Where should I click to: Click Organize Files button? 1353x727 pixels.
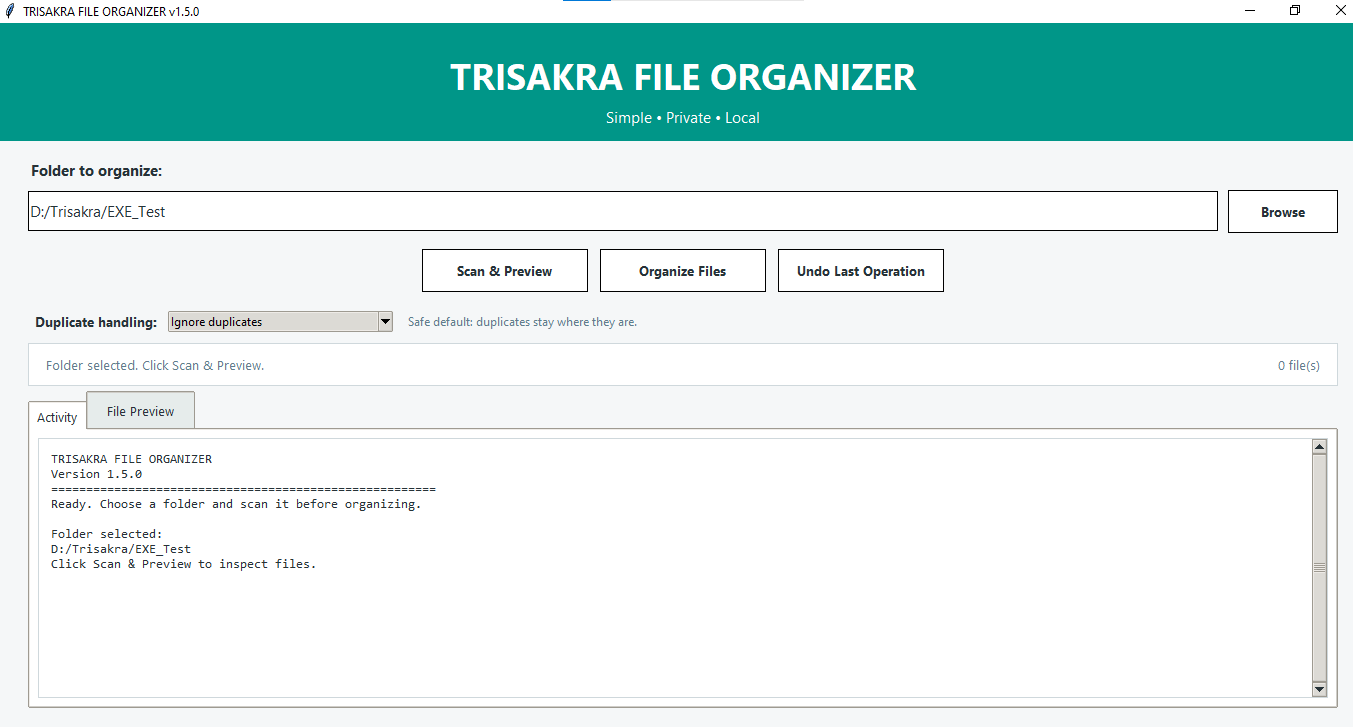point(683,271)
